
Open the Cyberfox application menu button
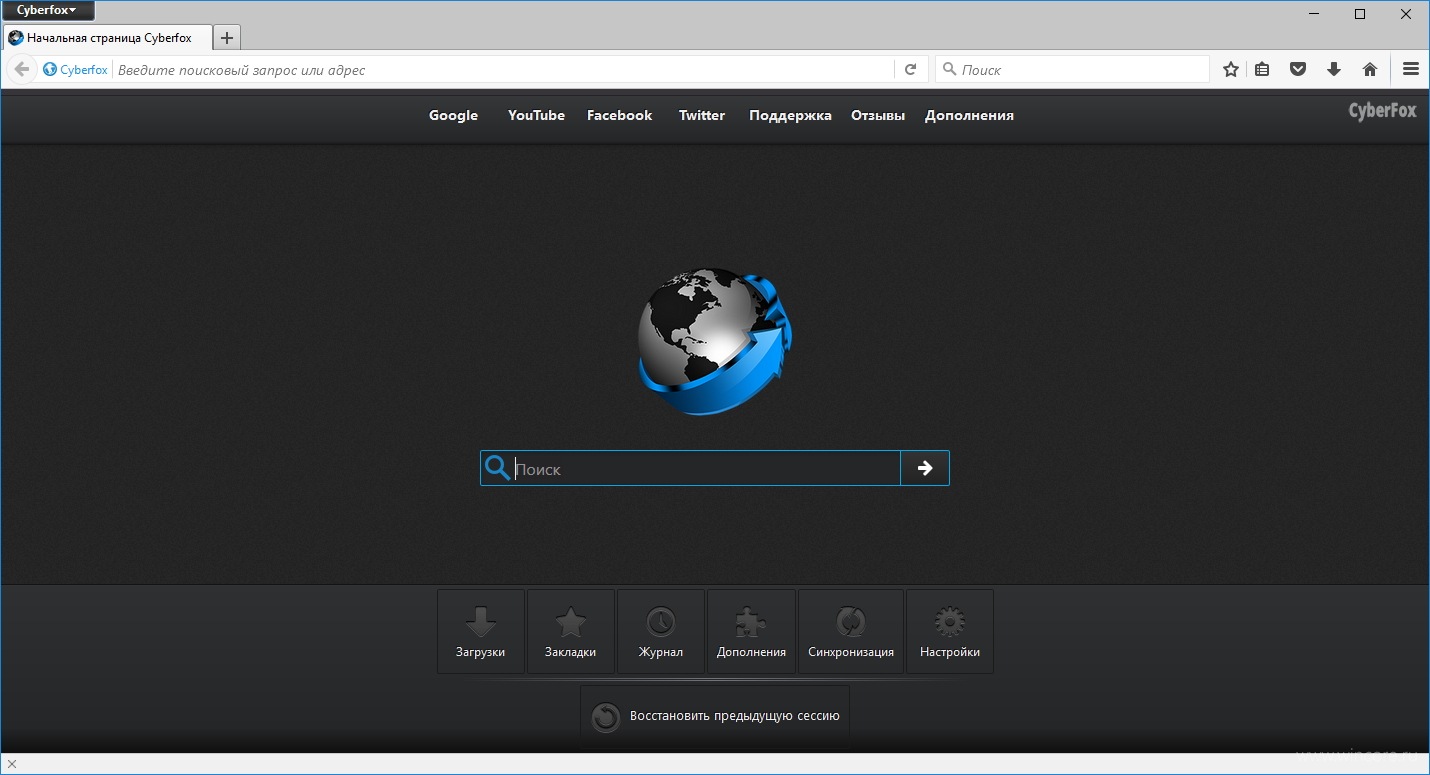coord(48,10)
